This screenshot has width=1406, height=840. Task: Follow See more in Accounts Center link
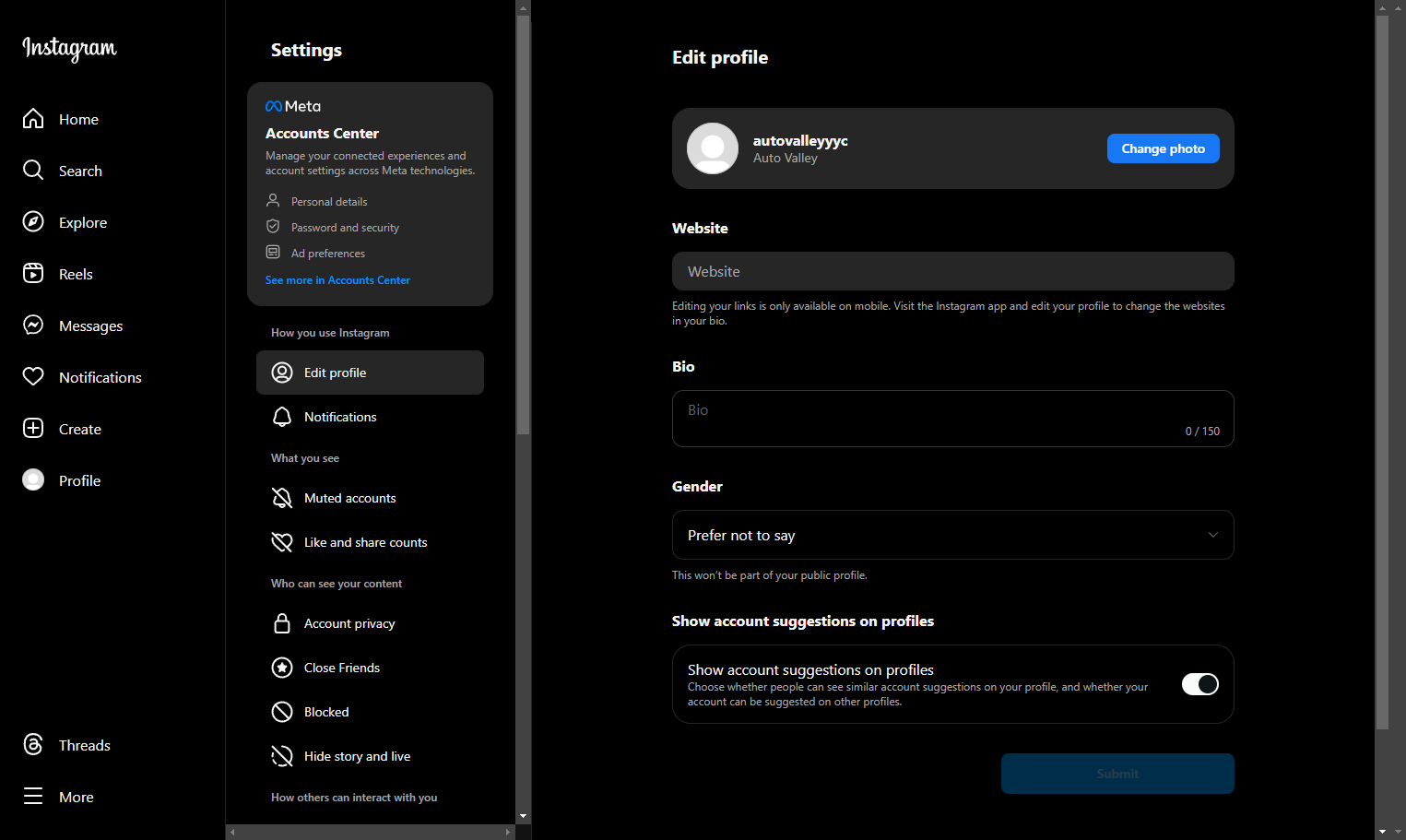coord(337,280)
